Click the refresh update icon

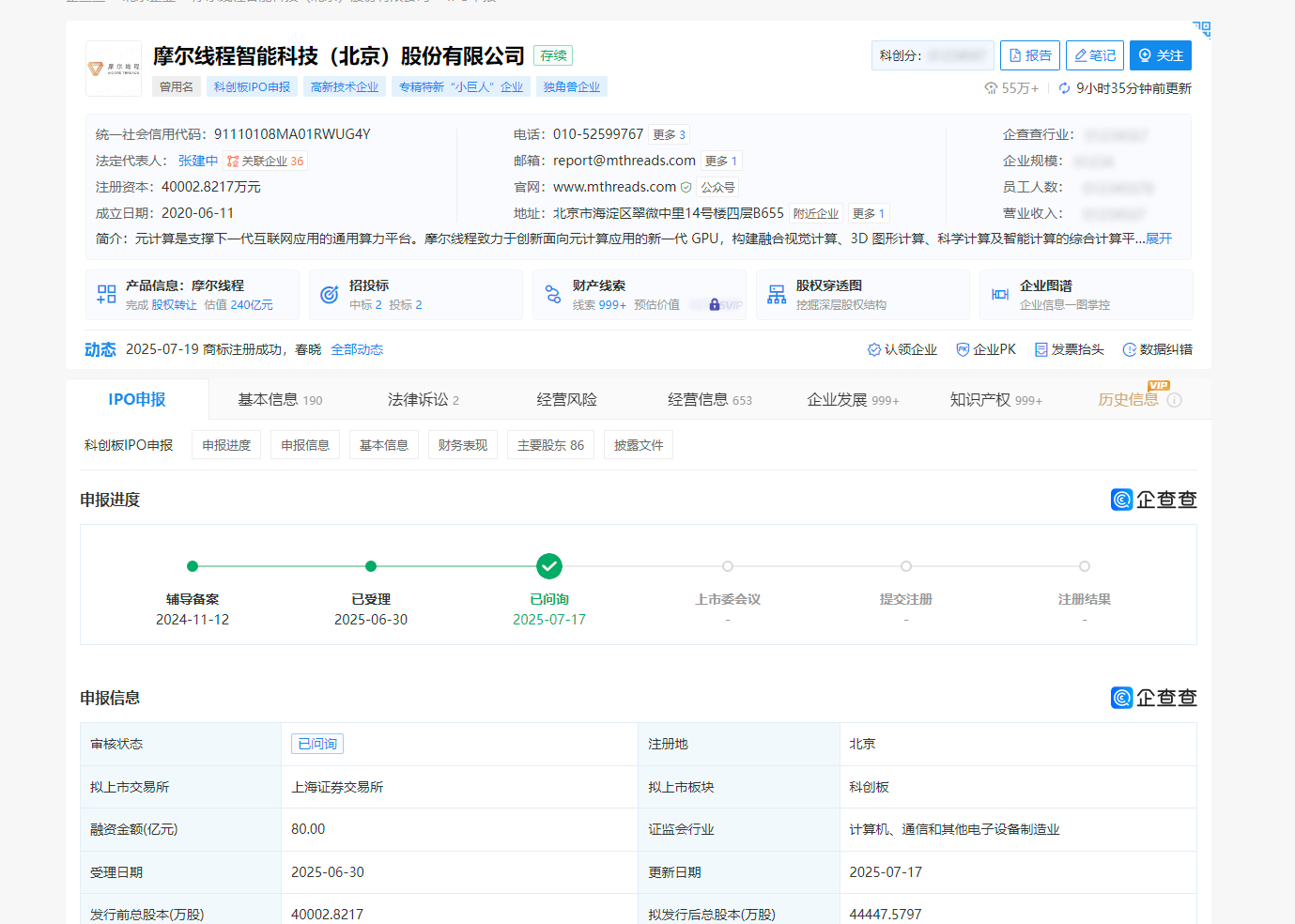tap(1064, 88)
